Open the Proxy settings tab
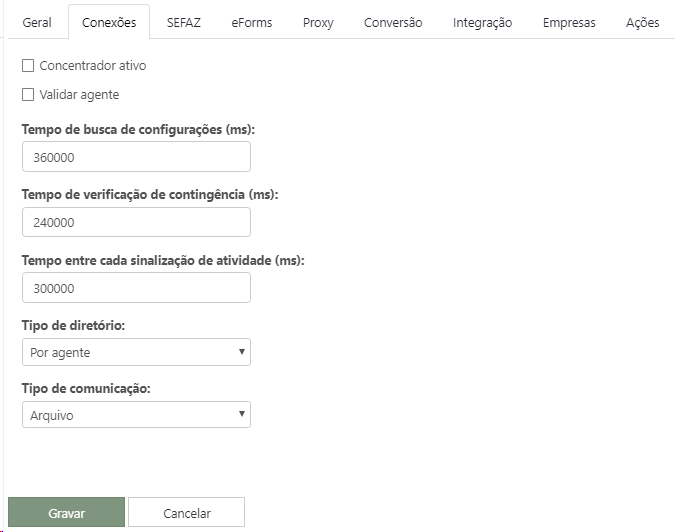 (x=318, y=22)
